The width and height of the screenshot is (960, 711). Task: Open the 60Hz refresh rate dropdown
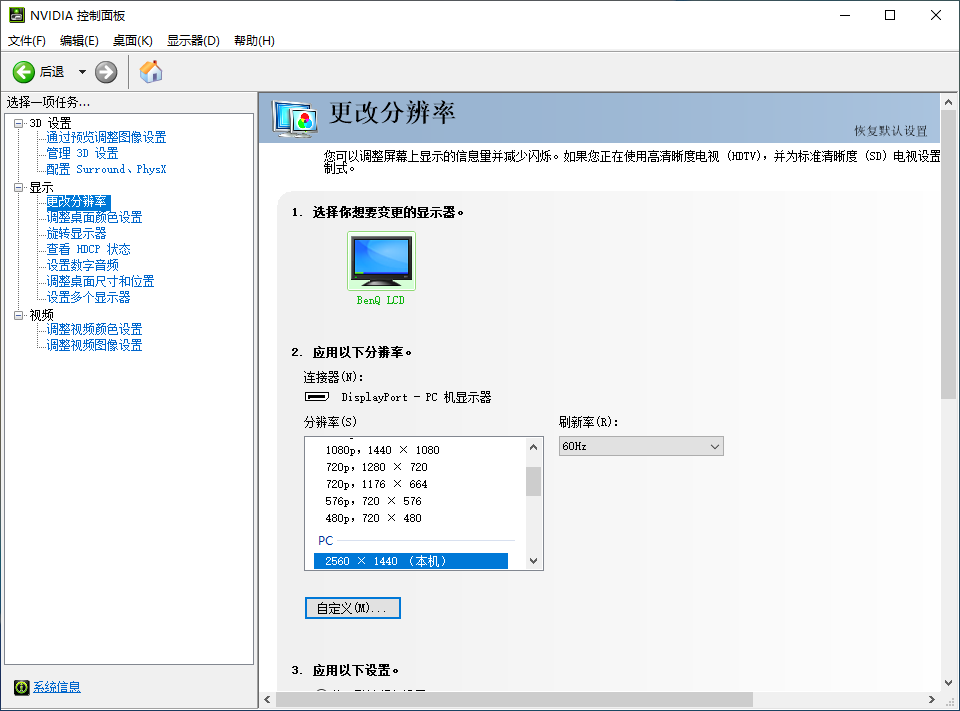641,446
